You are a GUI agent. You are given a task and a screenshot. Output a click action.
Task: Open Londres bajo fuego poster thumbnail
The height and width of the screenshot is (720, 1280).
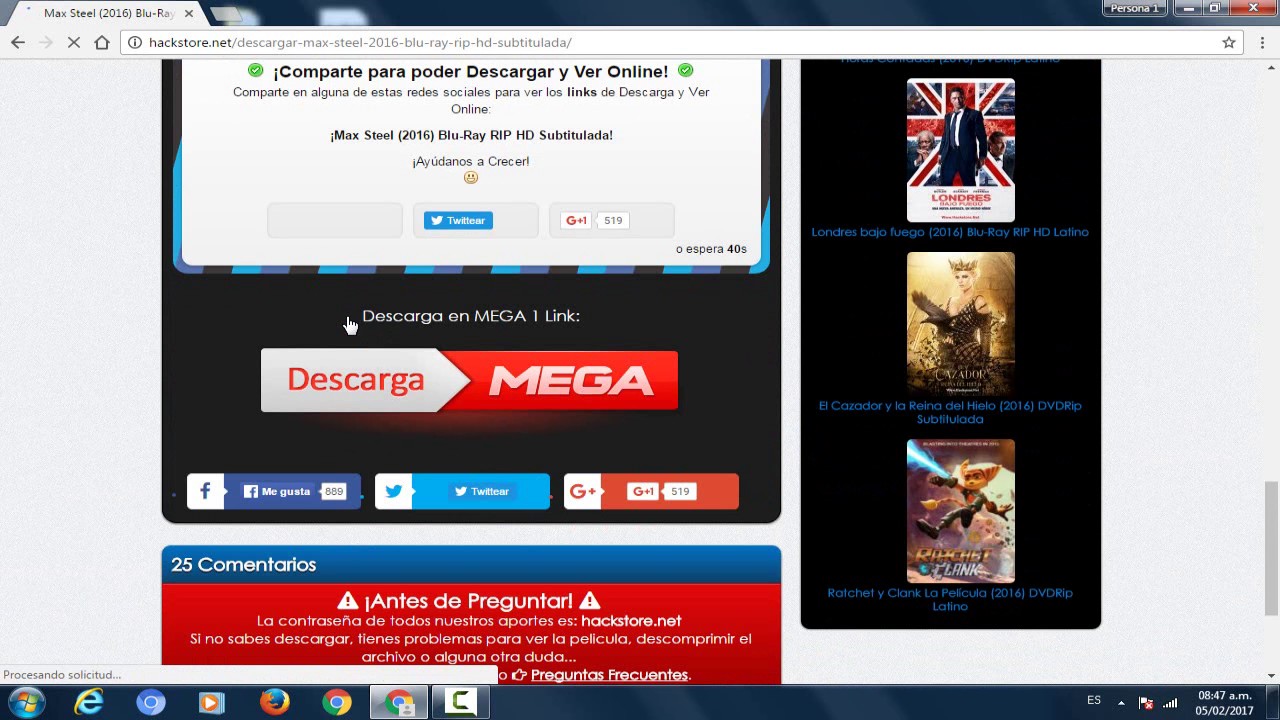[960, 150]
